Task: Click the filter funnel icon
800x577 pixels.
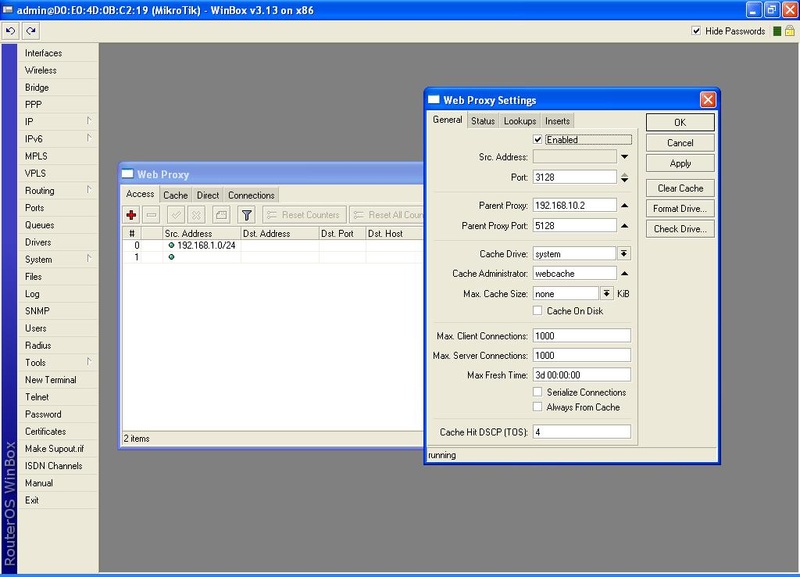Action: (x=246, y=215)
